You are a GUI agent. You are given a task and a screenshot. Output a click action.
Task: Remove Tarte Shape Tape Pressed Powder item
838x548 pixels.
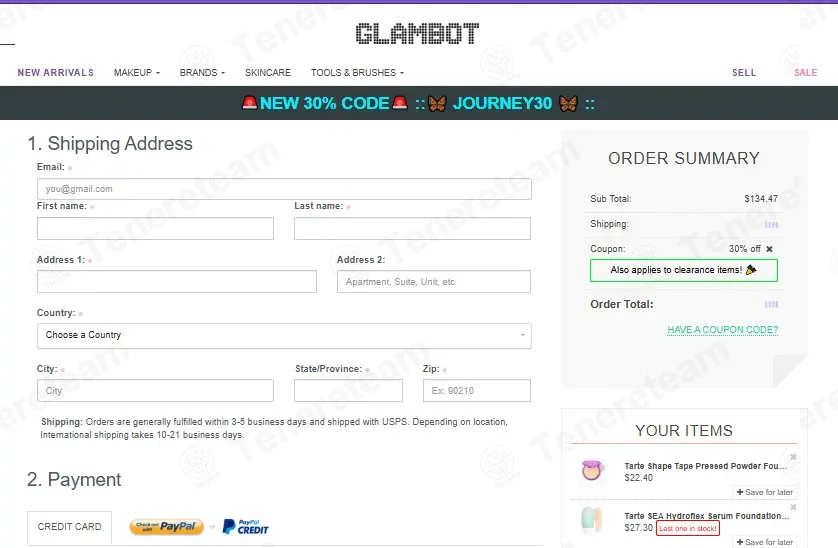[793, 457]
